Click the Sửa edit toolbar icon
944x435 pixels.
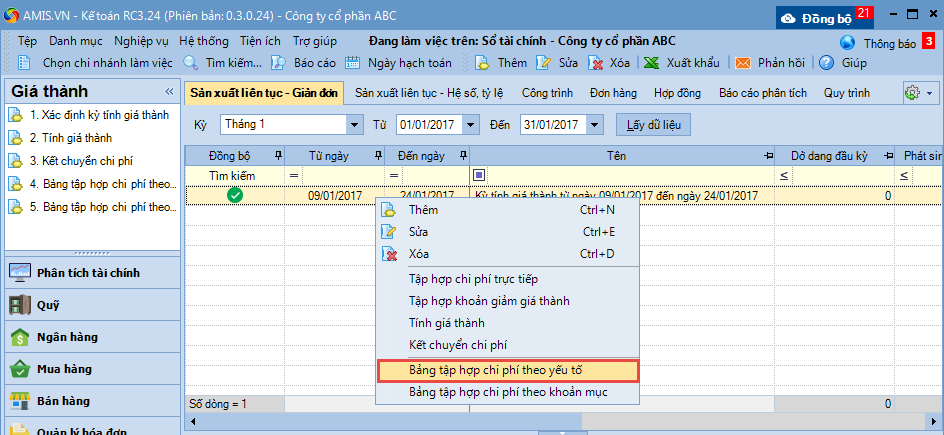[544, 62]
